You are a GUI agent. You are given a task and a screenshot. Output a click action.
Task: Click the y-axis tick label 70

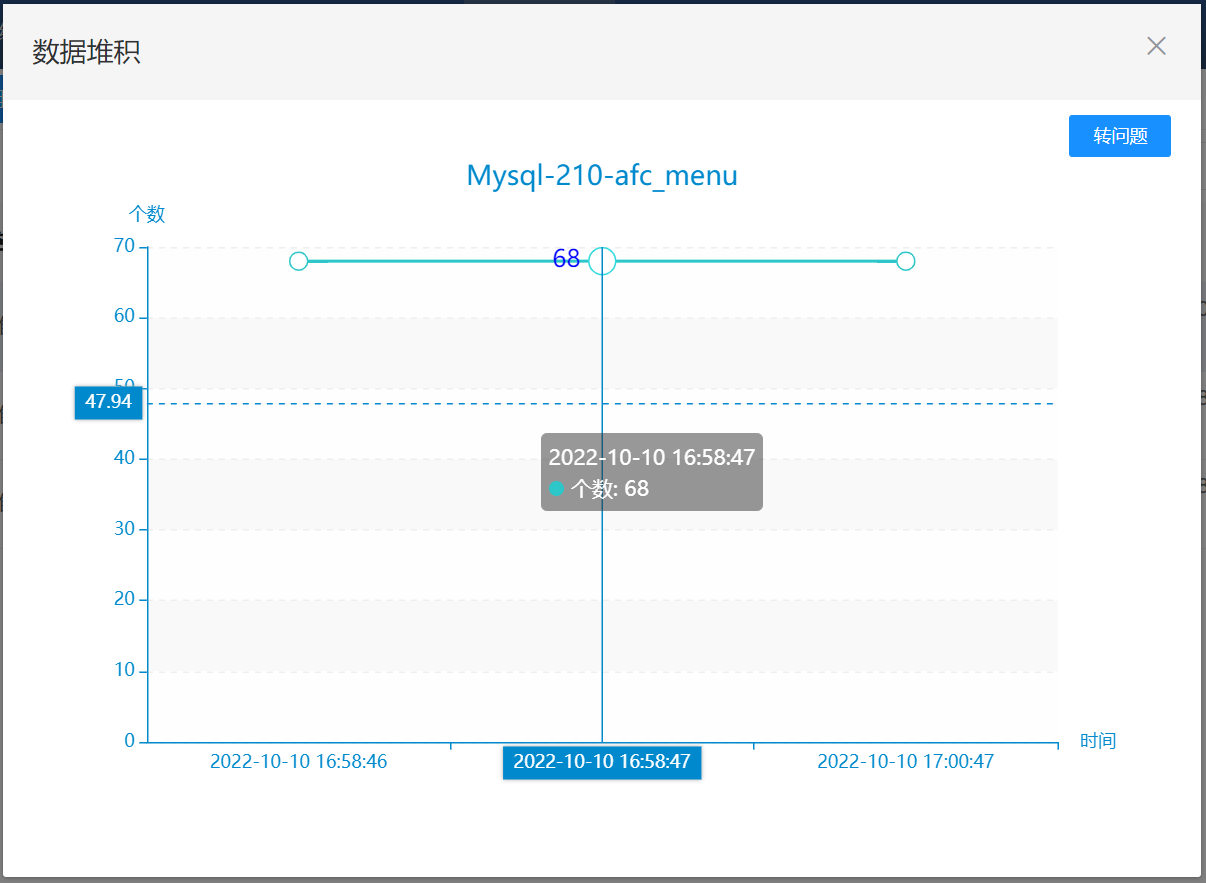(x=124, y=246)
